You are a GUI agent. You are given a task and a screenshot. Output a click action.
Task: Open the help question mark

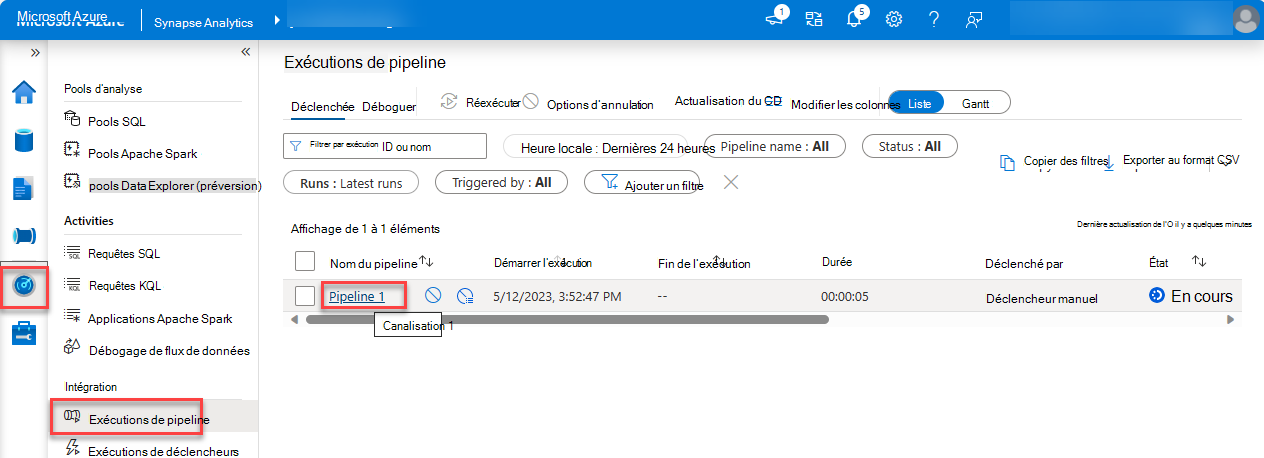(x=933, y=19)
